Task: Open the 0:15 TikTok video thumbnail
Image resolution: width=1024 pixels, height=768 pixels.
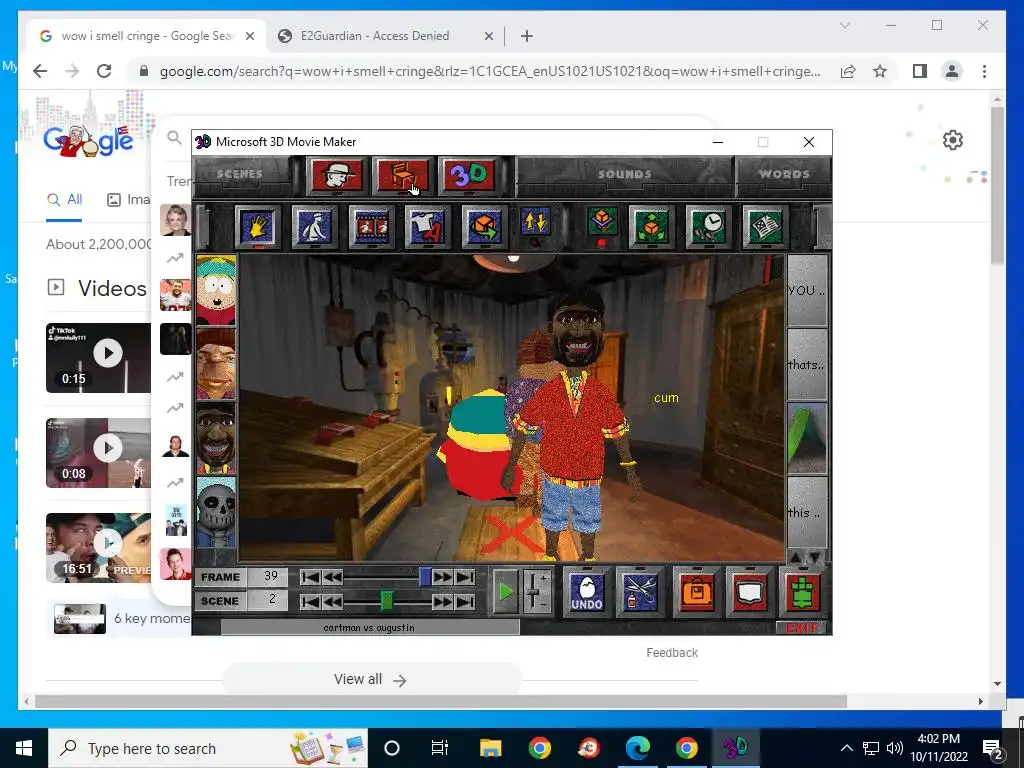Action: pos(98,358)
